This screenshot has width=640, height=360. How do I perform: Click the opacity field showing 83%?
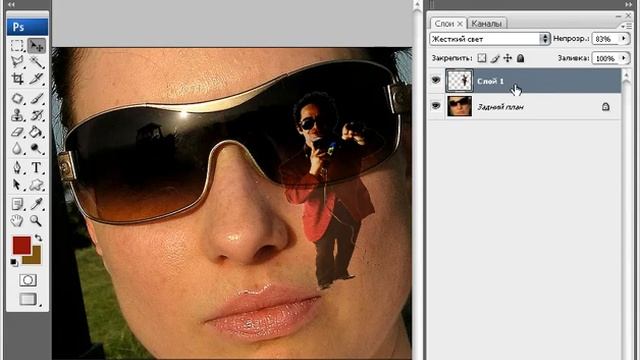click(x=605, y=39)
